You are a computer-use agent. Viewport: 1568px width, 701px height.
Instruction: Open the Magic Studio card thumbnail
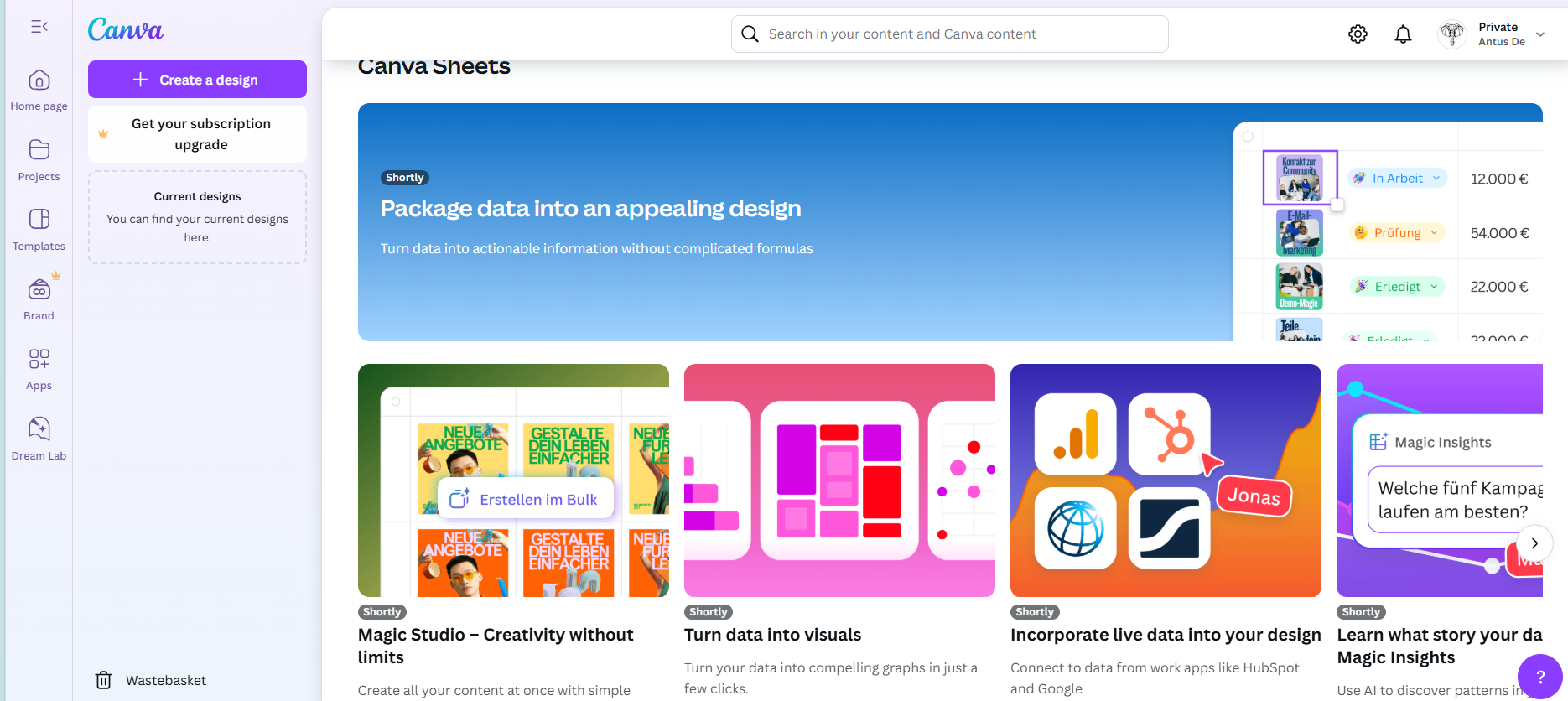coord(513,480)
